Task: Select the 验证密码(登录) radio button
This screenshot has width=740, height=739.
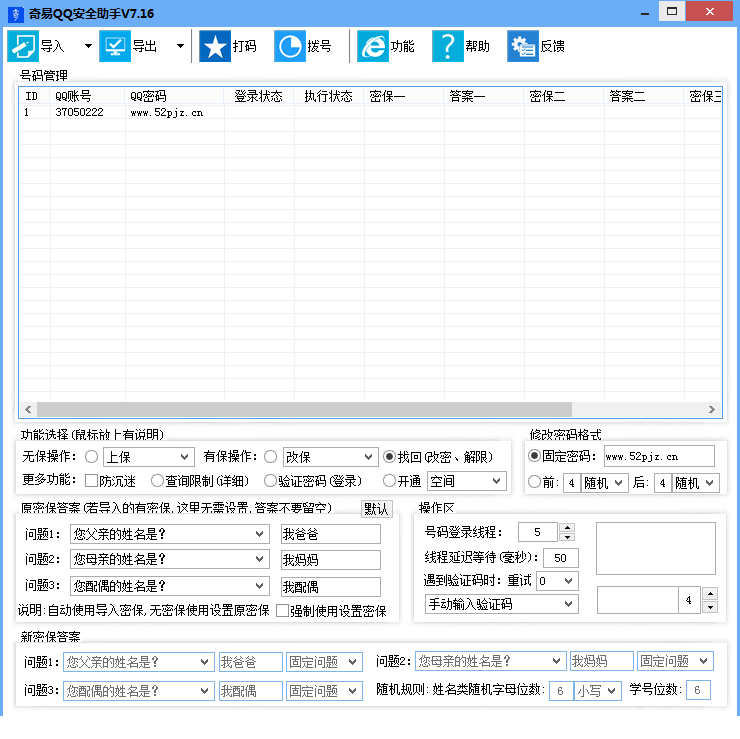Action: tap(270, 481)
